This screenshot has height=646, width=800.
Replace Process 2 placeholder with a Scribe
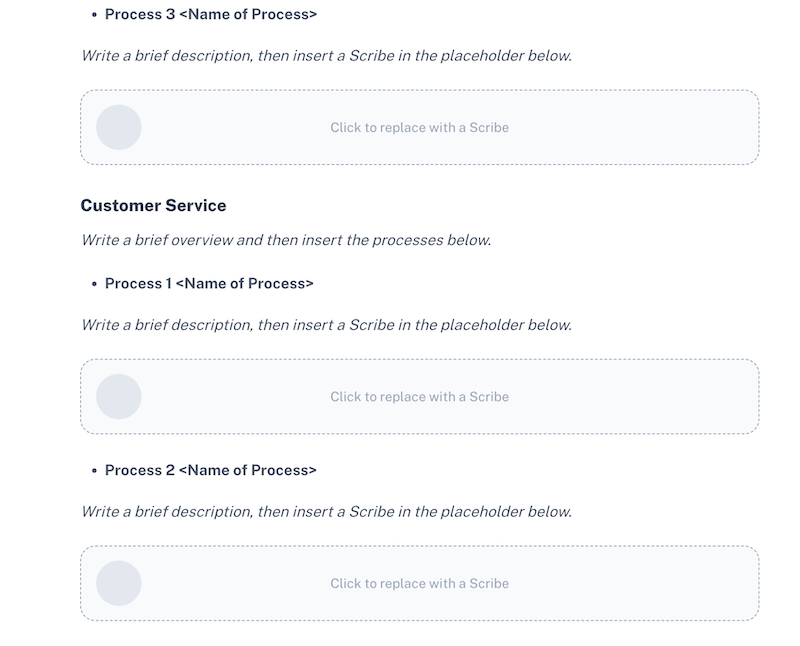coord(419,583)
